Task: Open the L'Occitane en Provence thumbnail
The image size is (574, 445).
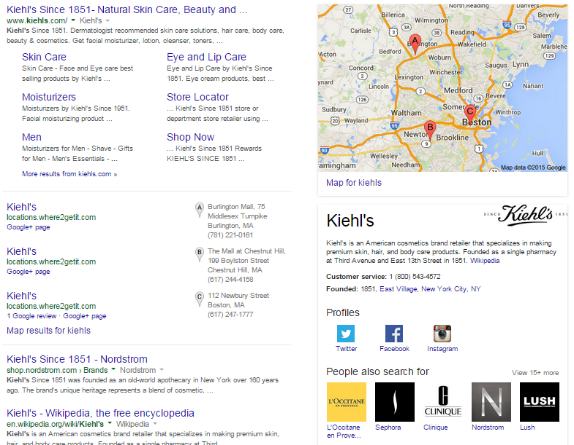Action: 346,402
